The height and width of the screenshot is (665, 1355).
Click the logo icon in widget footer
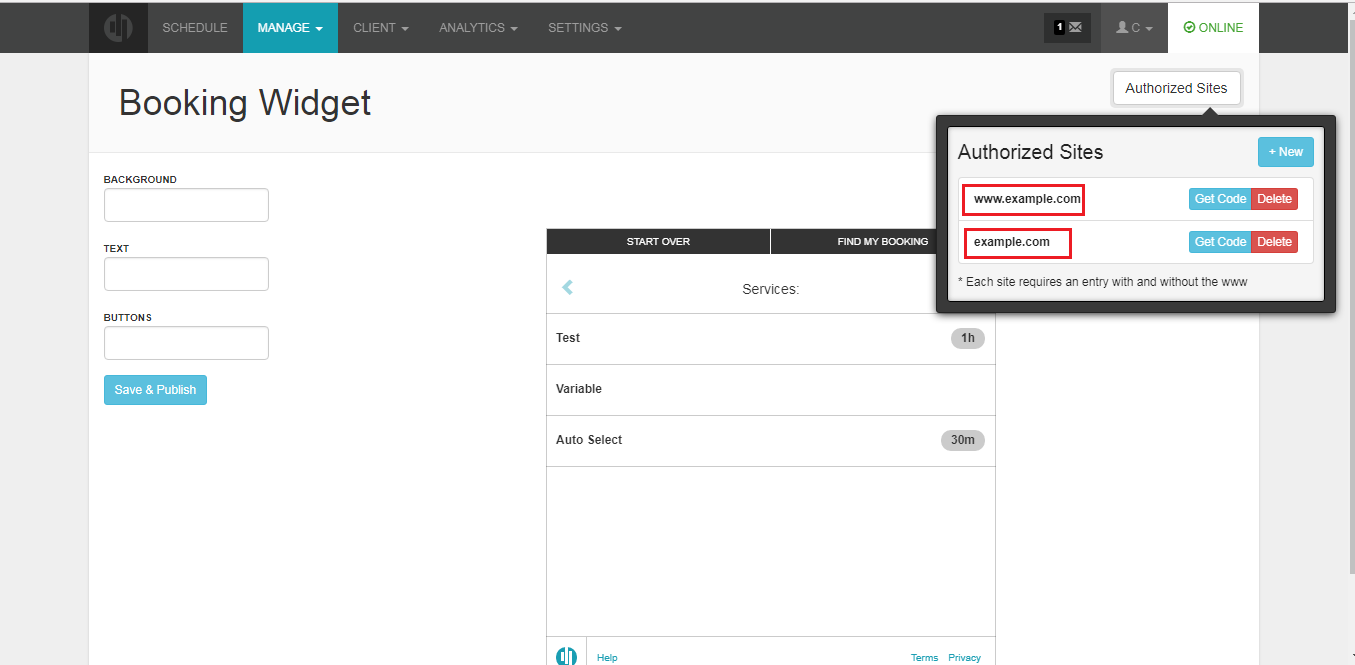(567, 656)
